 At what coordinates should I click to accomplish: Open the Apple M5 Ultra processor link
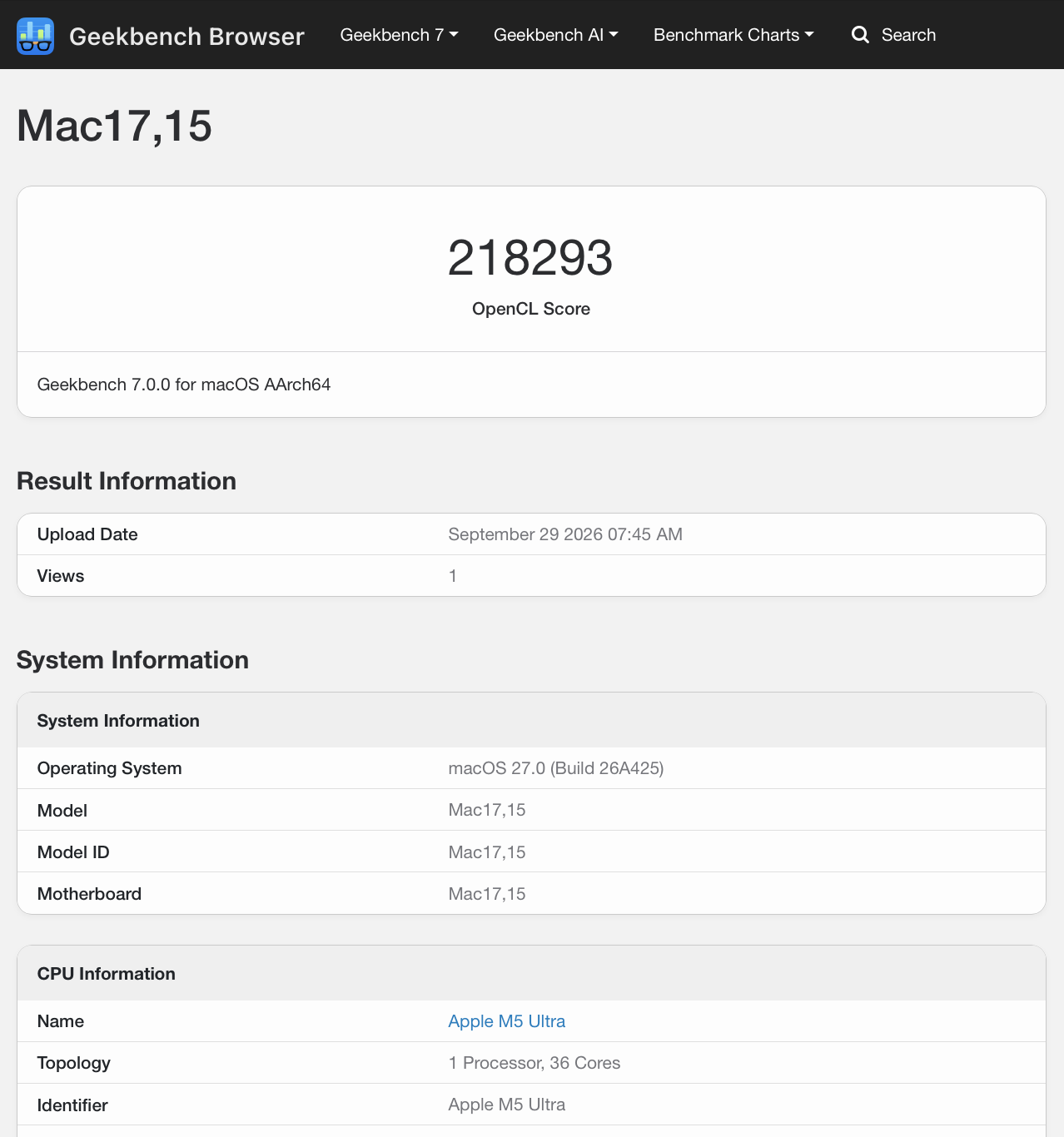click(506, 1021)
